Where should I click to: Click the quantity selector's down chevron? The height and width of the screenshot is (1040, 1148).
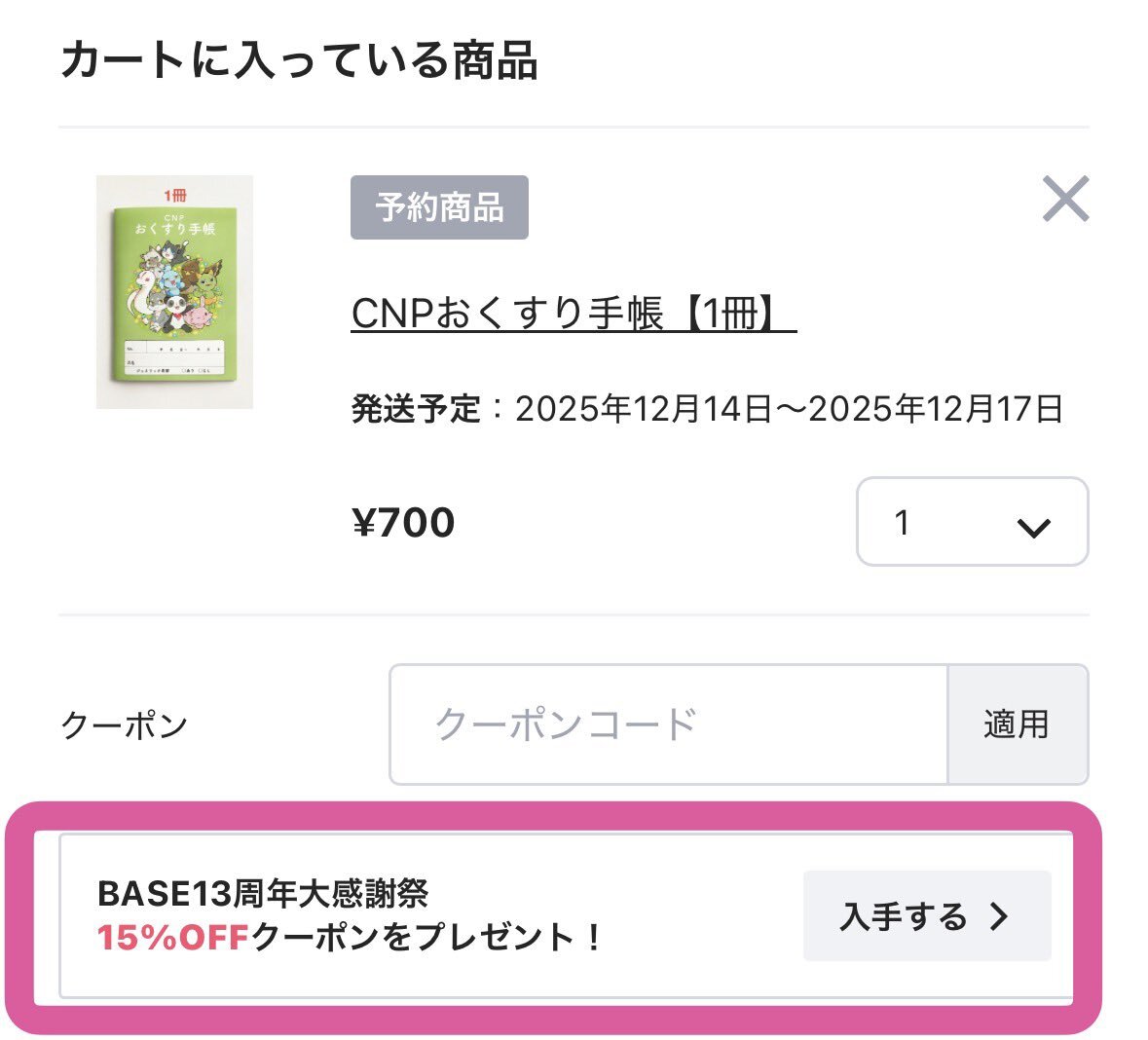coord(1032,527)
